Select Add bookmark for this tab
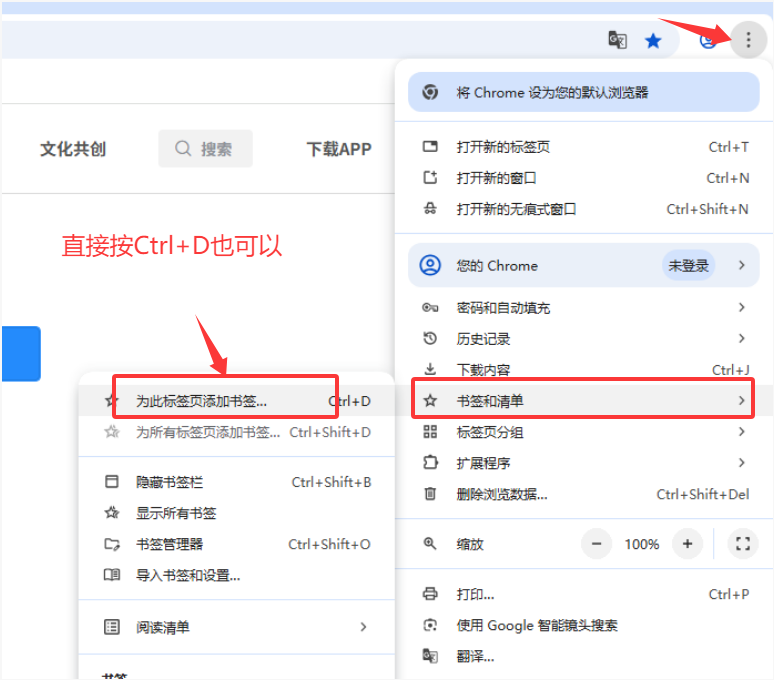The image size is (774, 680). [x=226, y=401]
